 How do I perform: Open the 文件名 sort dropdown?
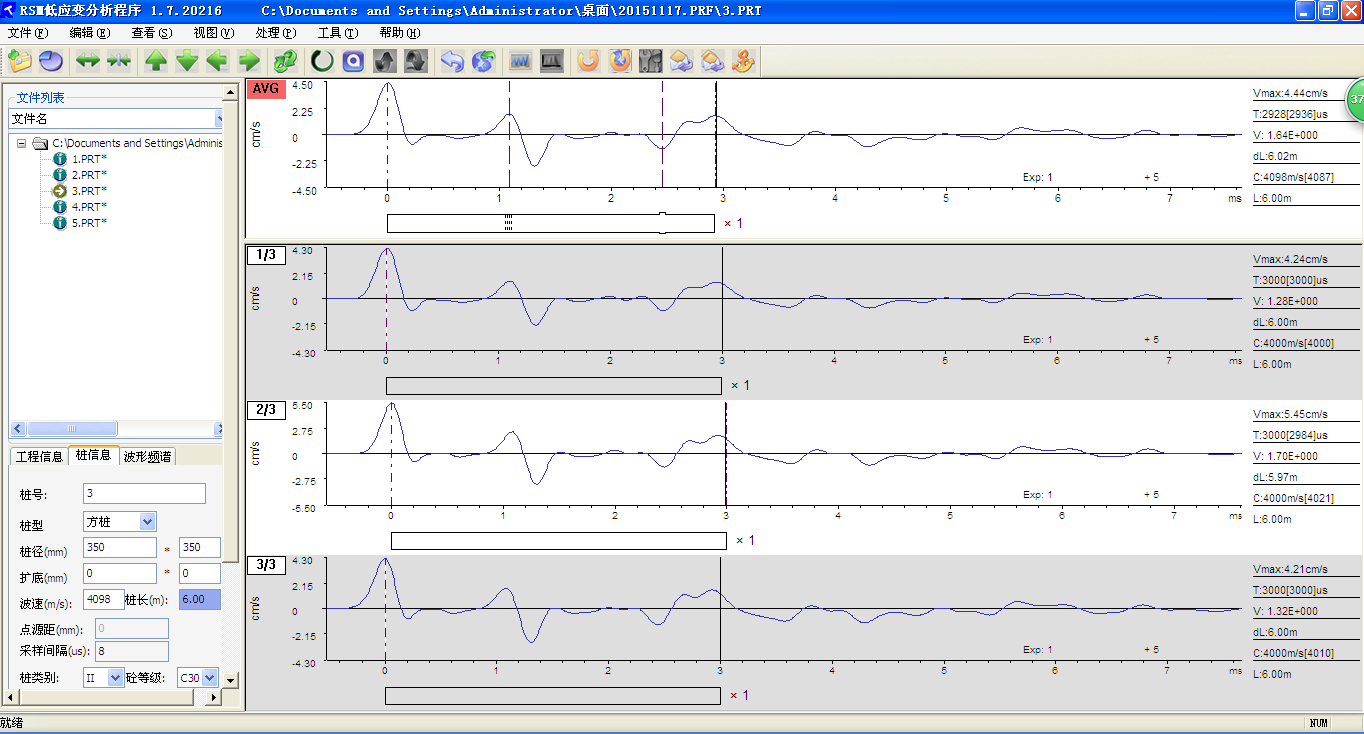click(219, 118)
